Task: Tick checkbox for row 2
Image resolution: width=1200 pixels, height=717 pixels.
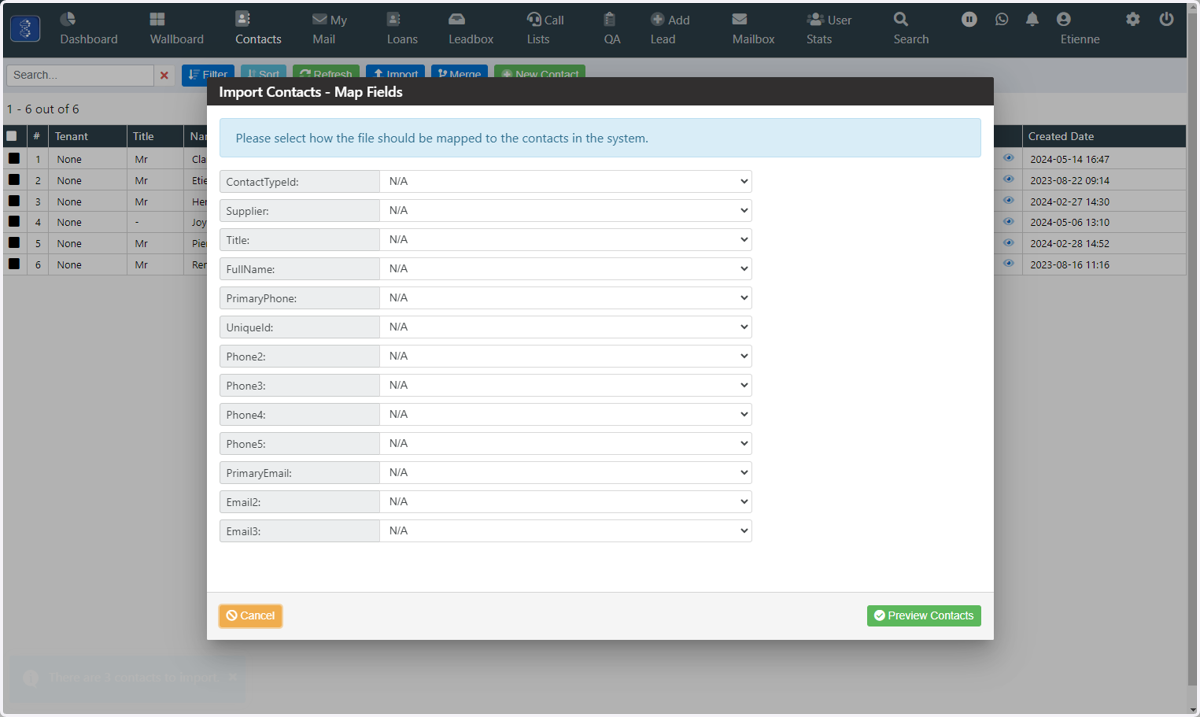Action: 14,179
